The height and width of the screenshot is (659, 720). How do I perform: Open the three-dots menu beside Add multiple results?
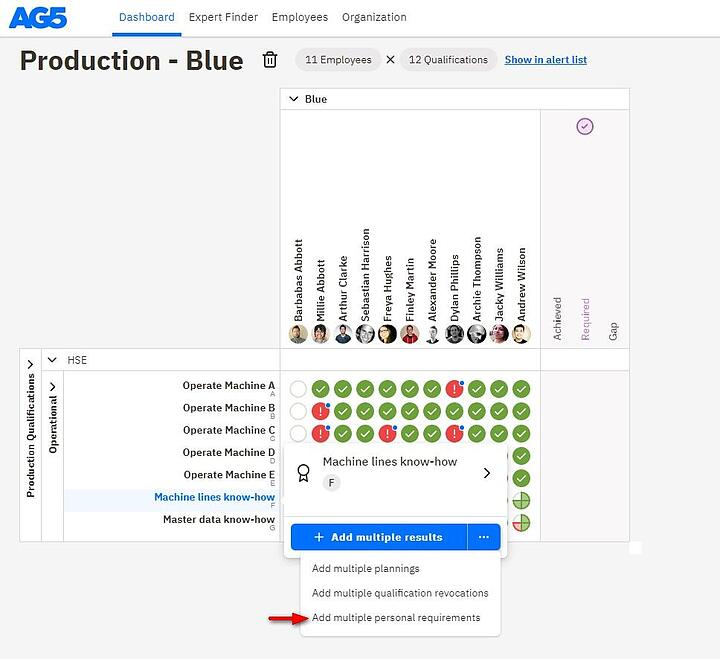pos(484,537)
